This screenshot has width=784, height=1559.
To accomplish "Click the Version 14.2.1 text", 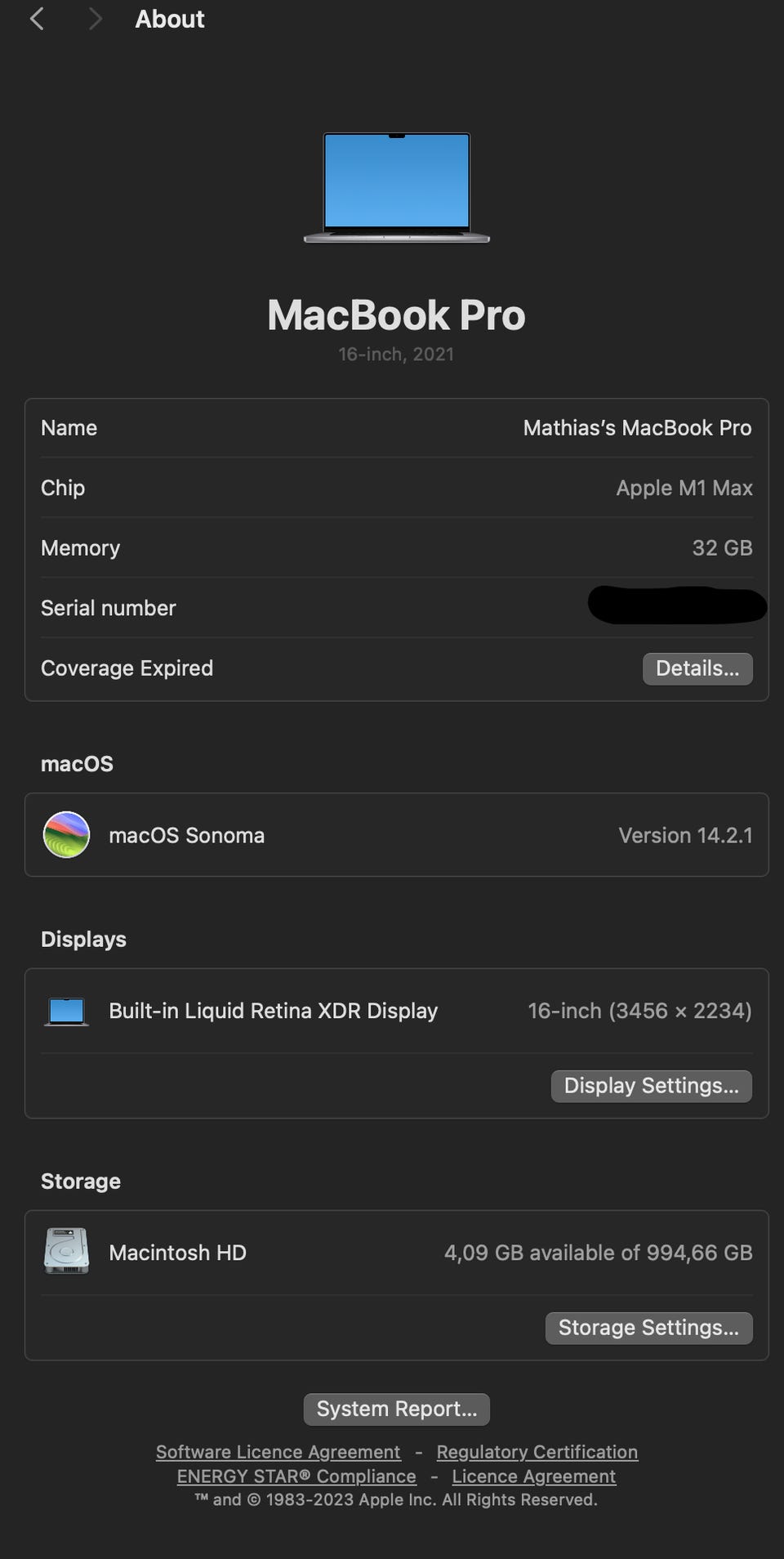I will click(x=685, y=835).
